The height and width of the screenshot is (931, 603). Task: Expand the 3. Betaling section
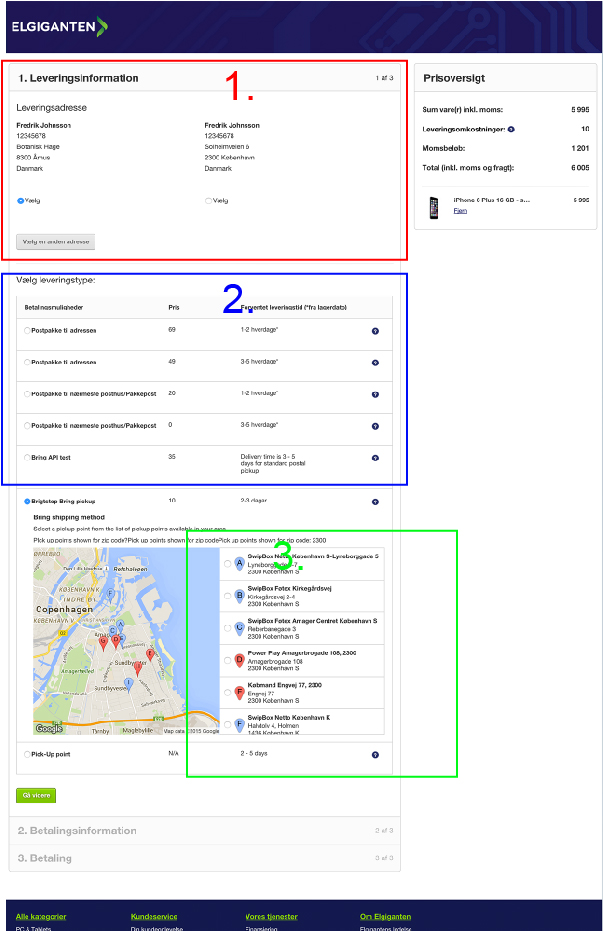coord(205,859)
